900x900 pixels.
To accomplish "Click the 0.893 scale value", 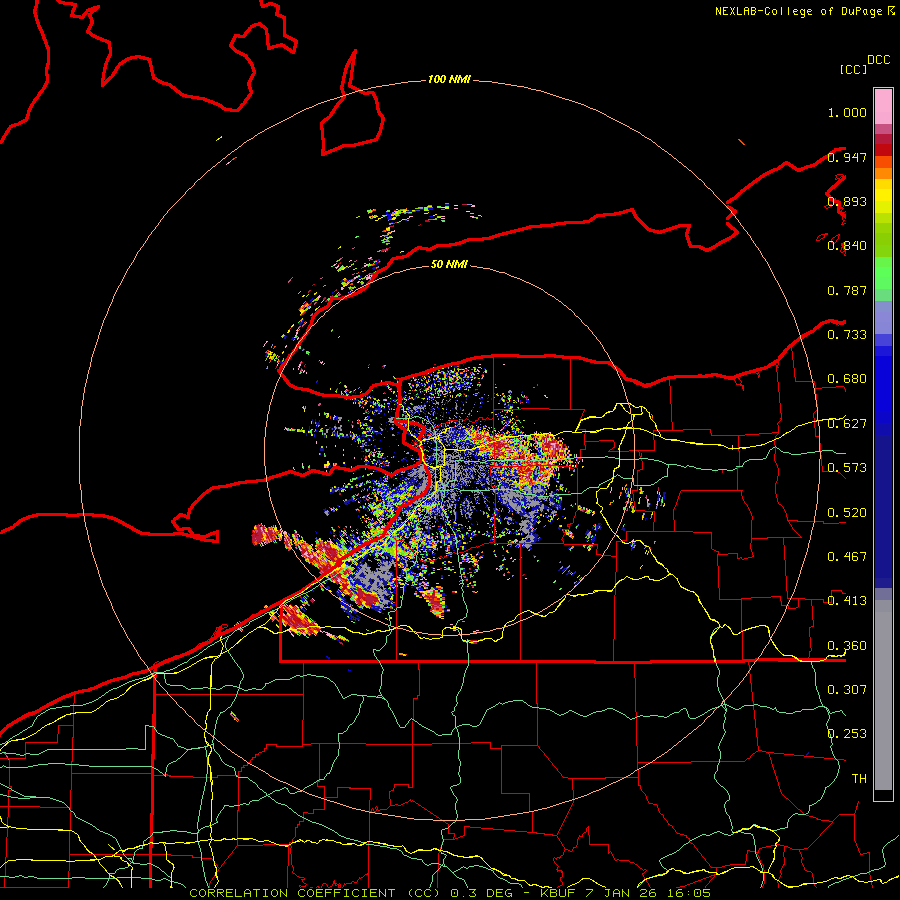I will (847, 202).
